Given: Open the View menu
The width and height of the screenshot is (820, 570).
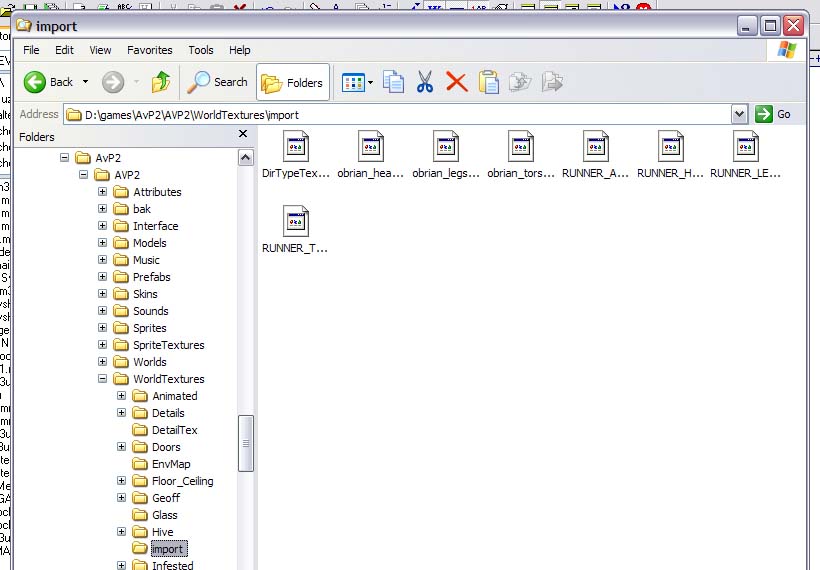Looking at the screenshot, I should point(100,50).
